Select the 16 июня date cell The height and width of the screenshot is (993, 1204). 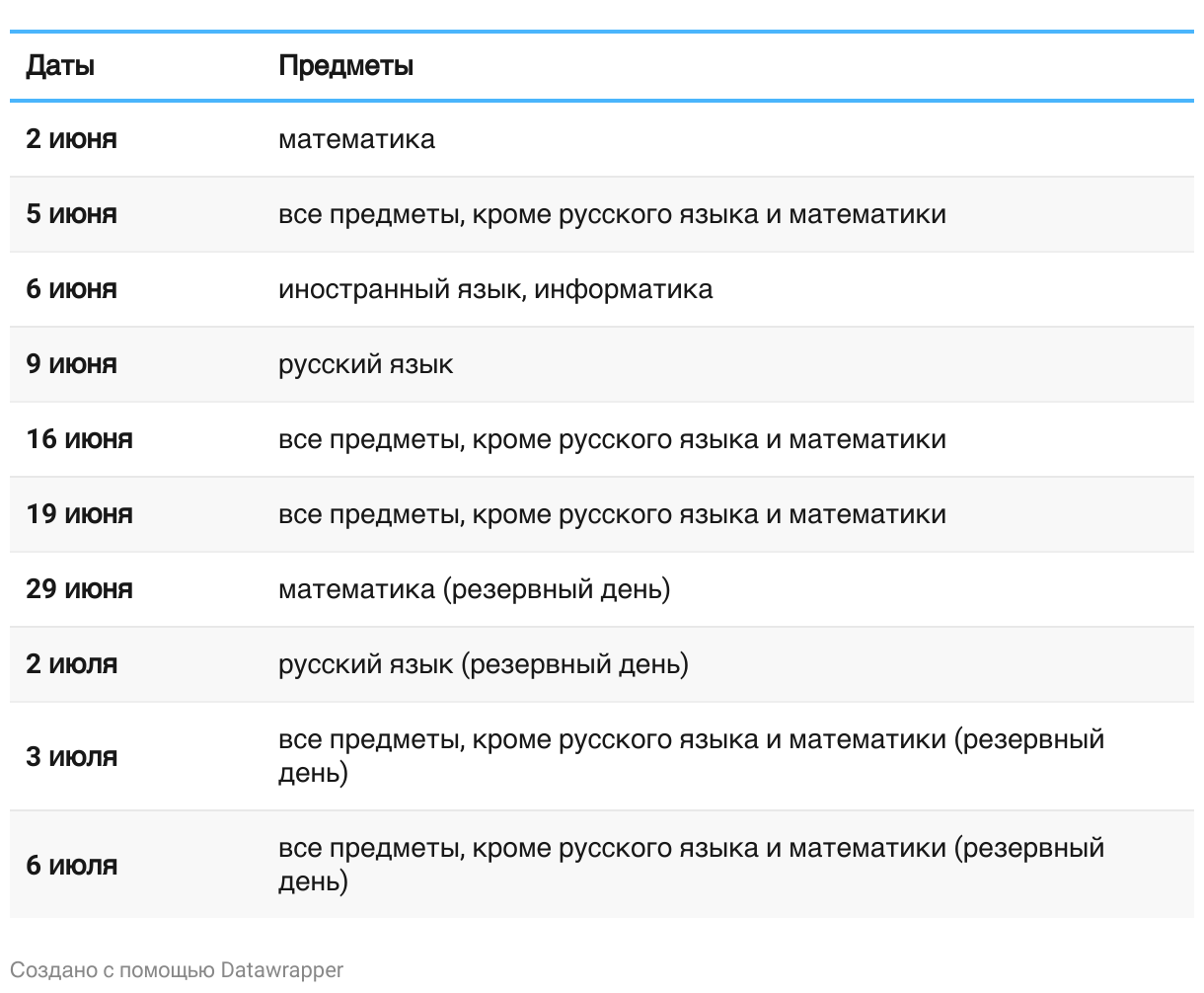pos(79,439)
